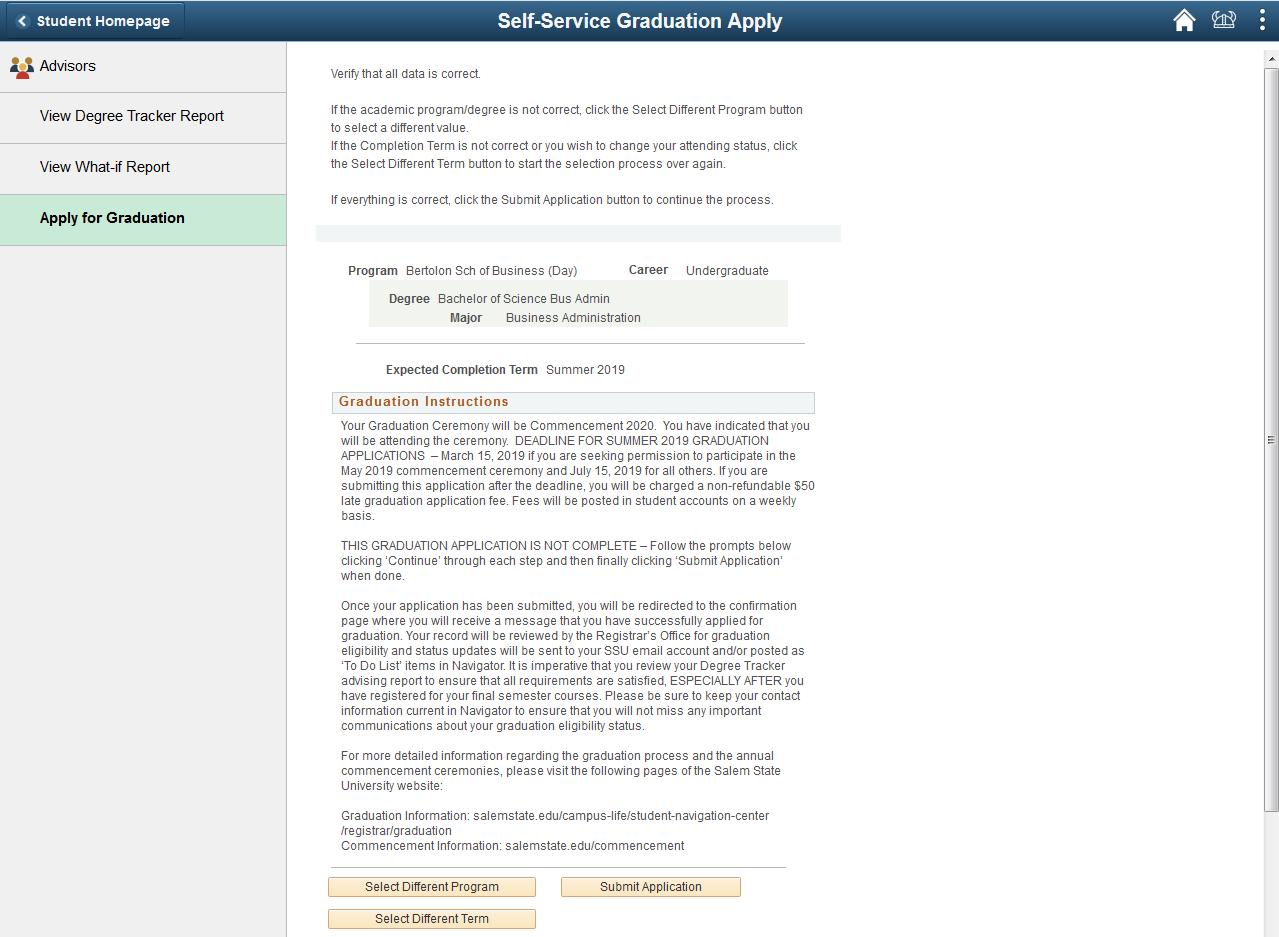
Task: Open View Degree Tracker Report
Action: [143, 118]
